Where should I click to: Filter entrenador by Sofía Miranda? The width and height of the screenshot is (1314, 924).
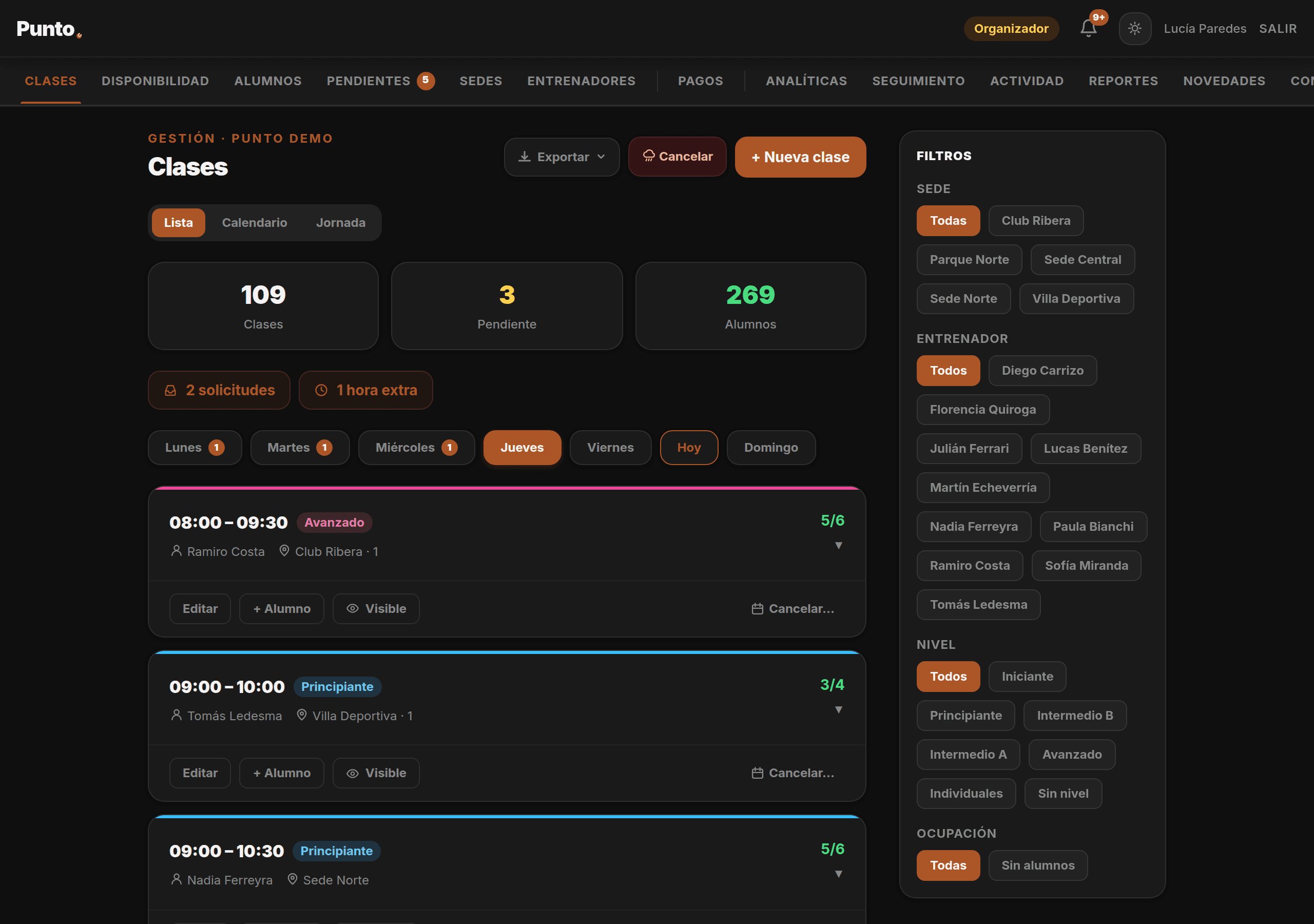[x=1086, y=566]
